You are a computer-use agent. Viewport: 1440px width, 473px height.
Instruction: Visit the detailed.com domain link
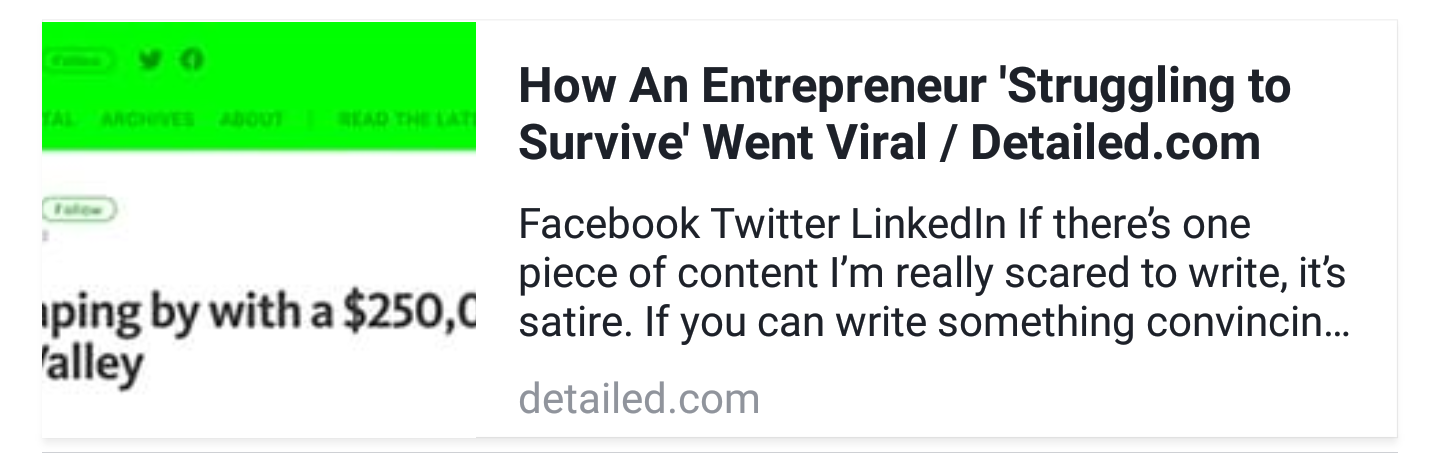639,399
